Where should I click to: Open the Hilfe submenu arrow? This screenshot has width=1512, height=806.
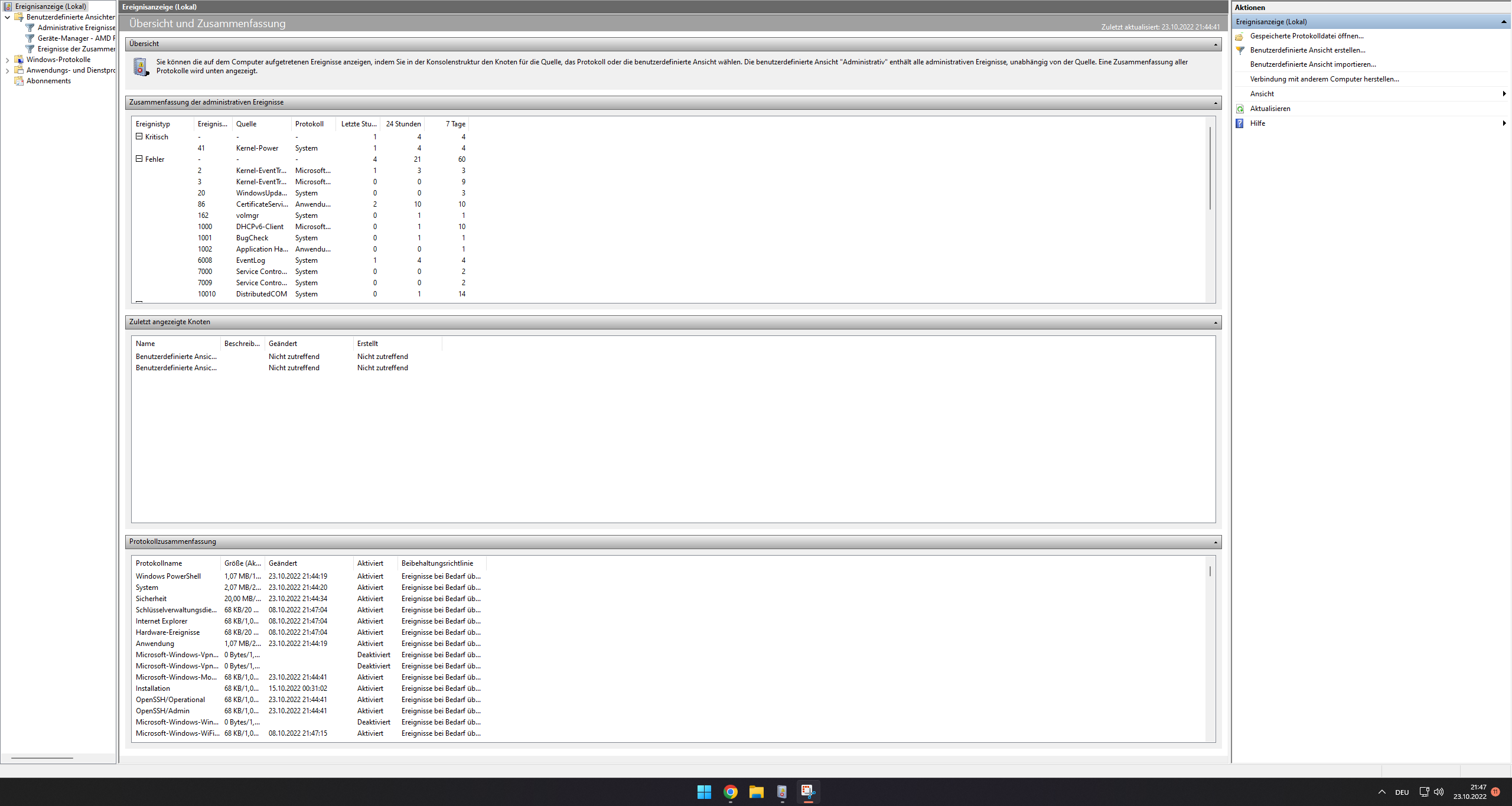(1504, 123)
